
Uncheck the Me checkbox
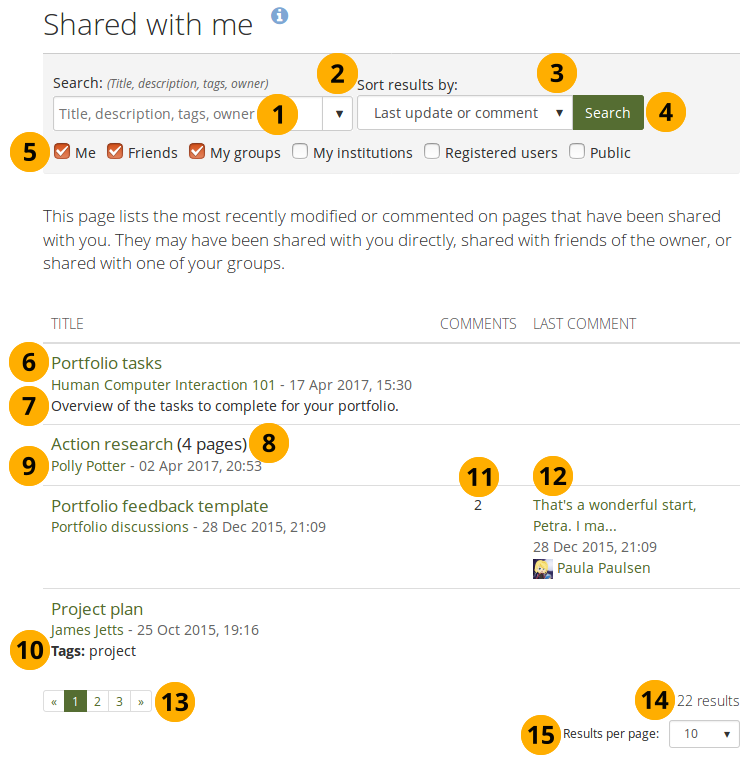tap(62, 153)
